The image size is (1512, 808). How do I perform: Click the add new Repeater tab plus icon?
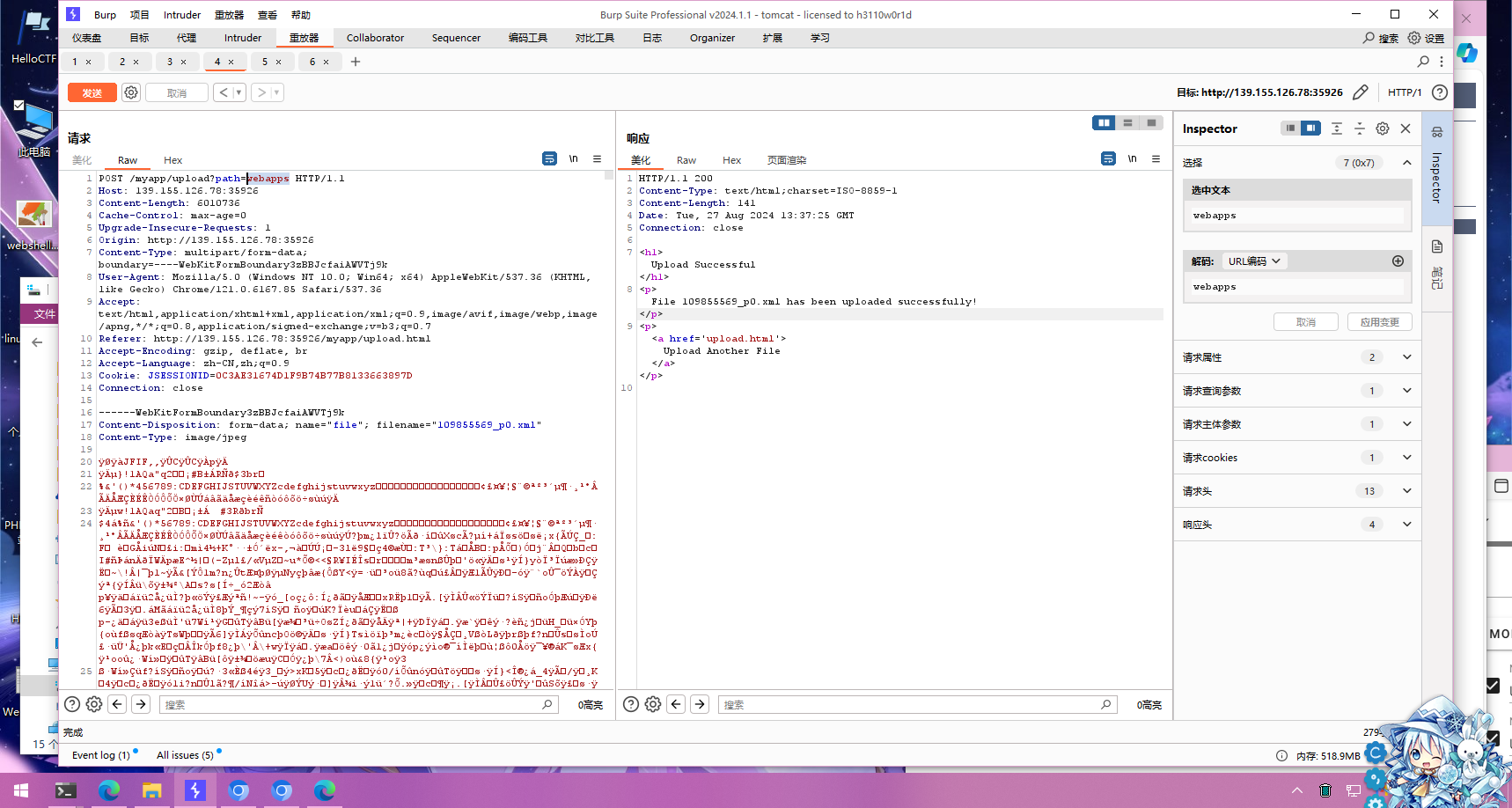tap(356, 62)
